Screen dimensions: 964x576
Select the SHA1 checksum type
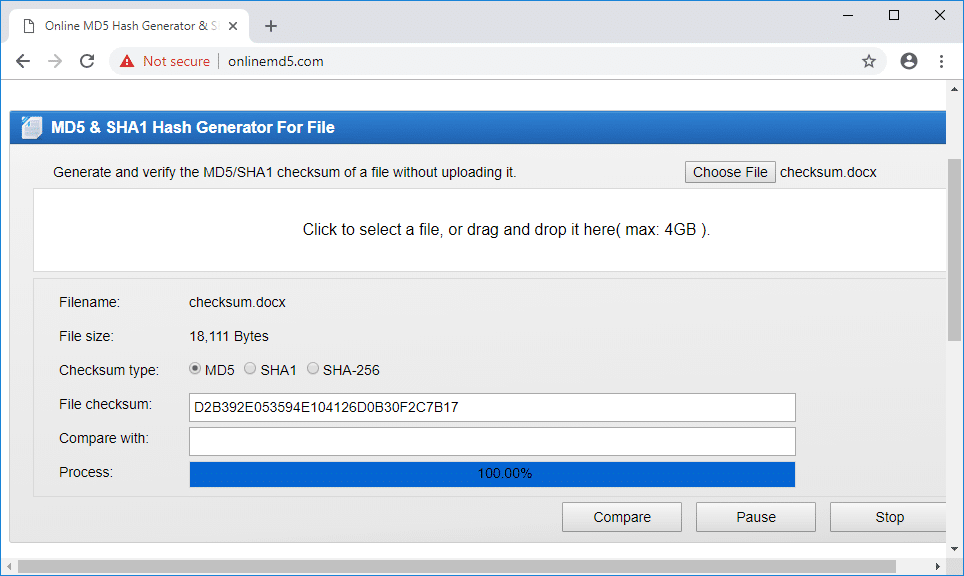pyautogui.click(x=250, y=368)
